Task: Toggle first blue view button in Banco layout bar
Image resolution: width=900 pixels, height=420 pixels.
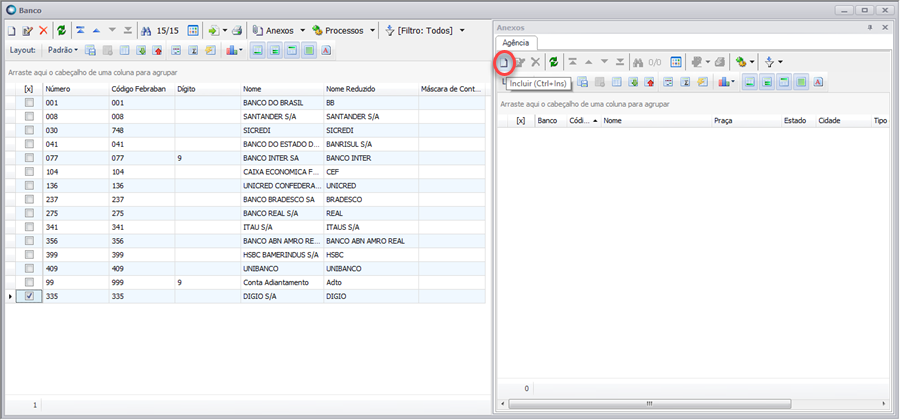Action: [258, 50]
